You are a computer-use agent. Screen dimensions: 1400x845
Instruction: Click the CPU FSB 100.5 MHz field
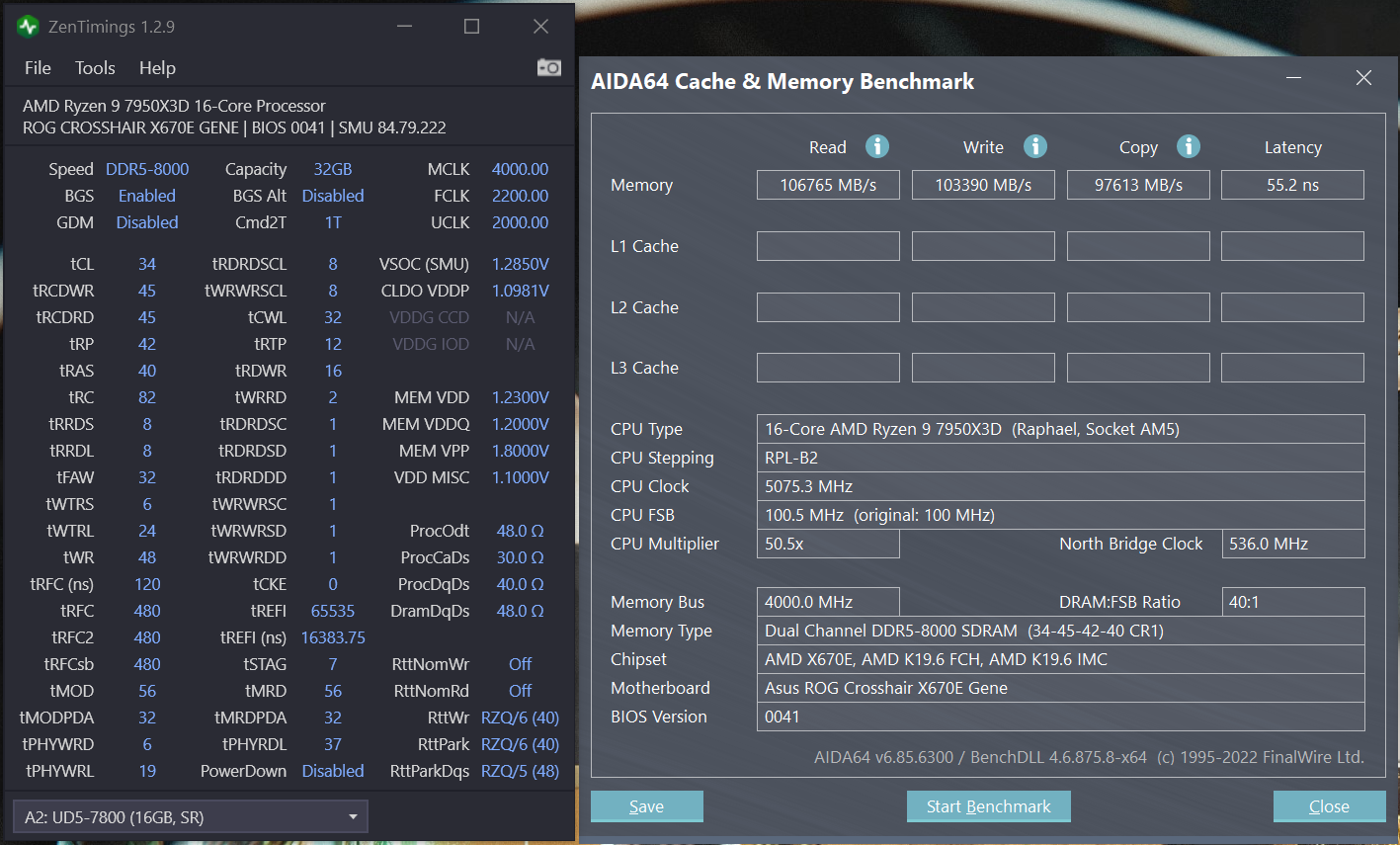click(x=1060, y=515)
